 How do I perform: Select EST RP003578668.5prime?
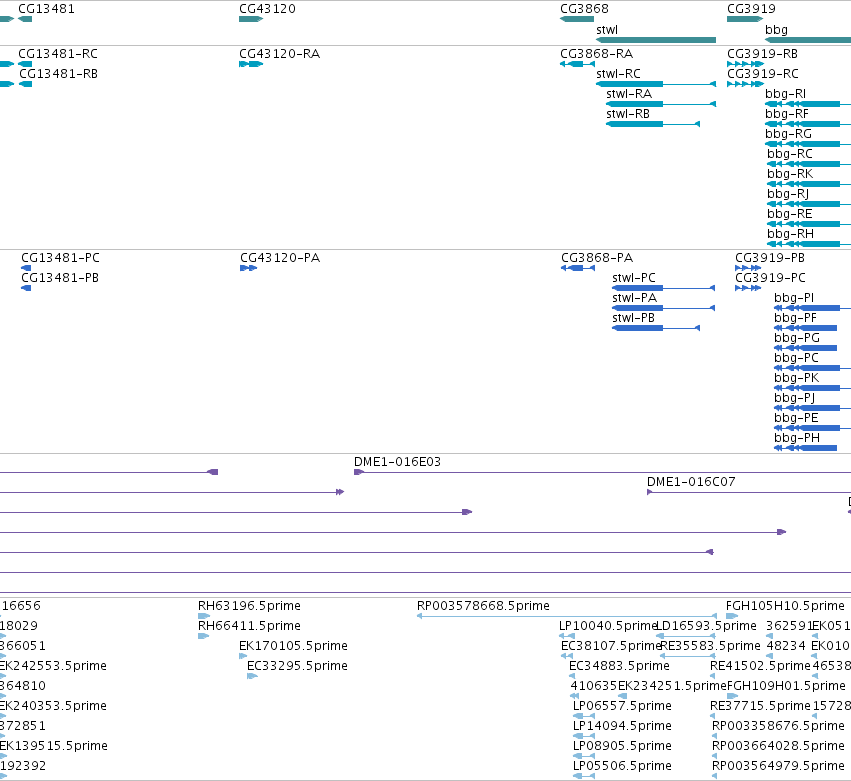tap(567, 616)
